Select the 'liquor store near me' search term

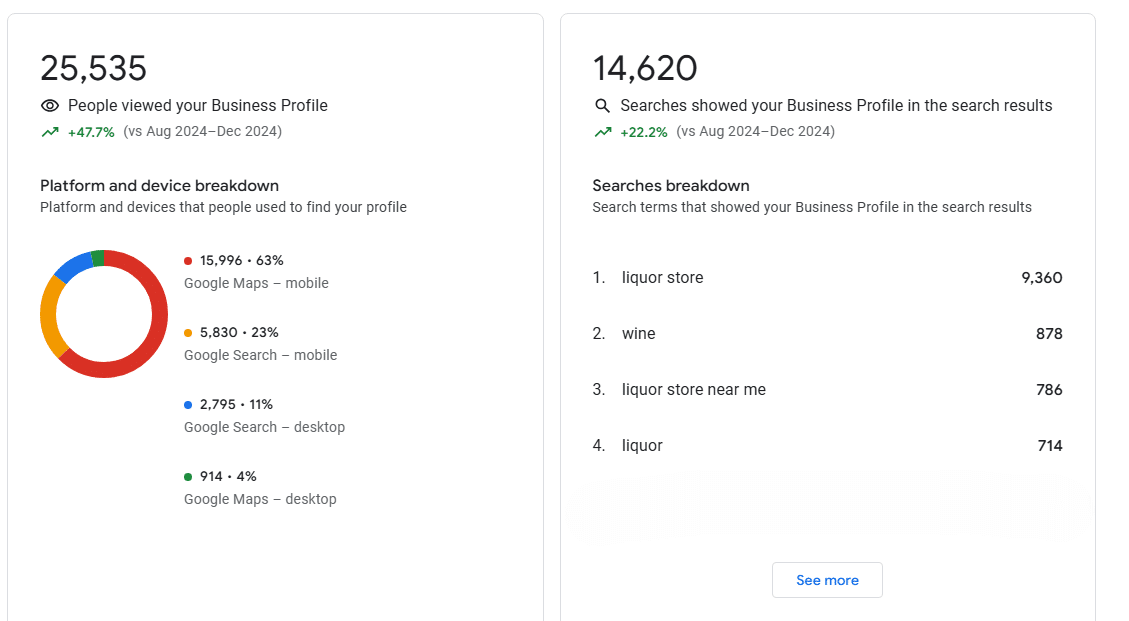(693, 390)
